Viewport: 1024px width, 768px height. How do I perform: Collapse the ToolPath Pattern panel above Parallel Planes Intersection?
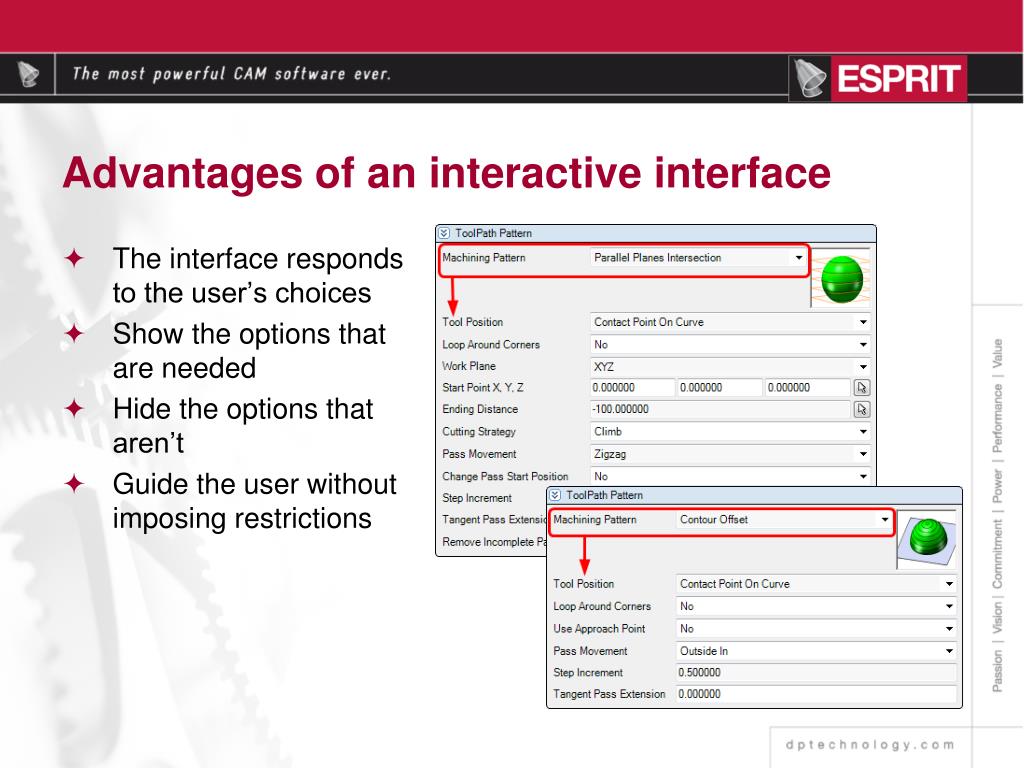(x=444, y=233)
